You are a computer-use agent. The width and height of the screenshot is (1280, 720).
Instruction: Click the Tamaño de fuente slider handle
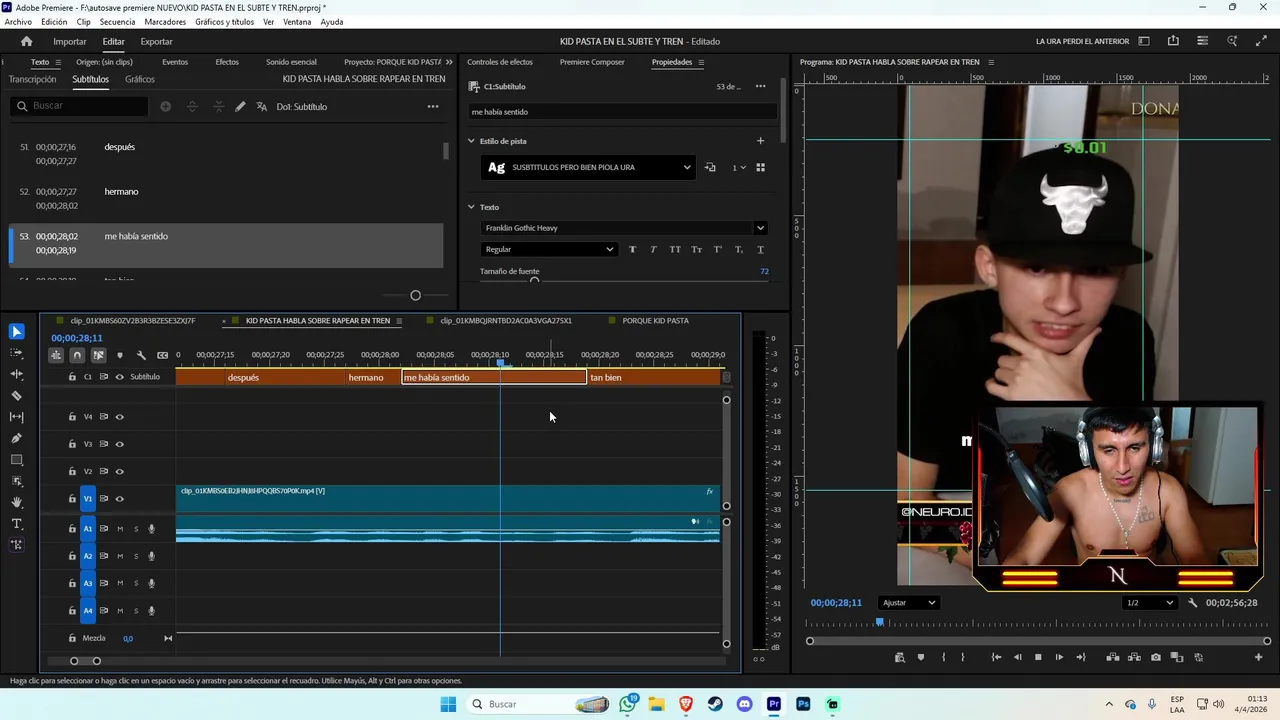pyautogui.click(x=534, y=281)
